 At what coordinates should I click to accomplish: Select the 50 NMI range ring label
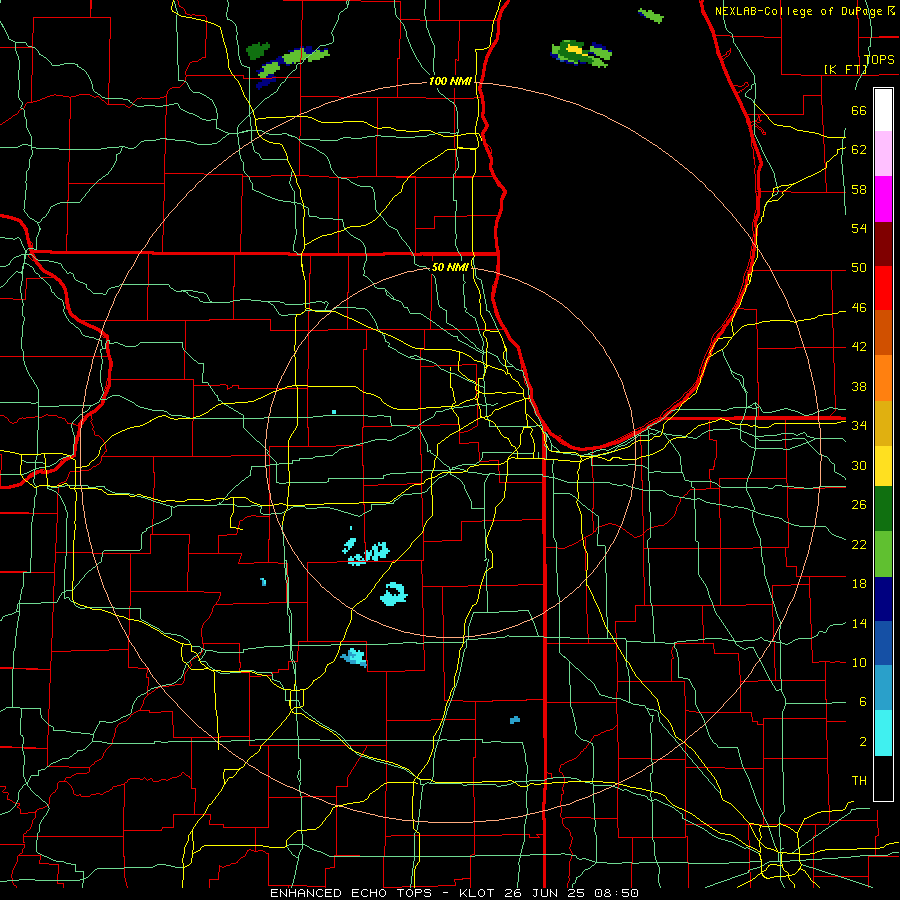tap(450, 267)
